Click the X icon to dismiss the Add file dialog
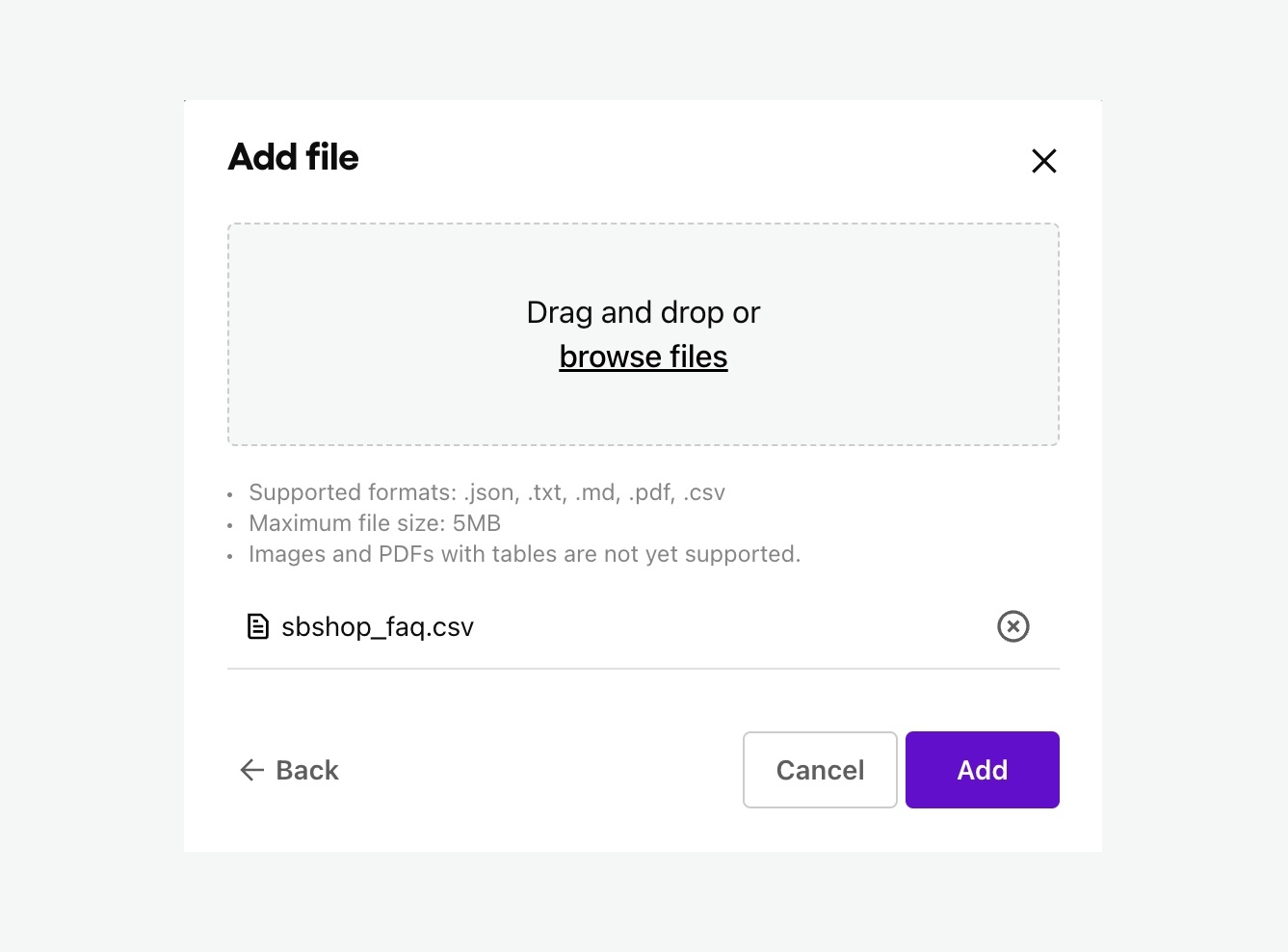The height and width of the screenshot is (952, 1288). pos(1044,161)
